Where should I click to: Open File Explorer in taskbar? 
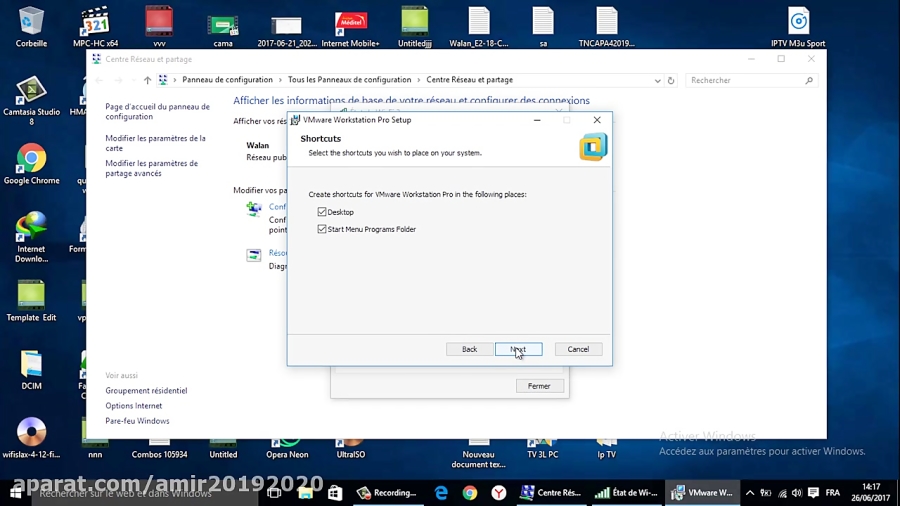tap(305, 492)
